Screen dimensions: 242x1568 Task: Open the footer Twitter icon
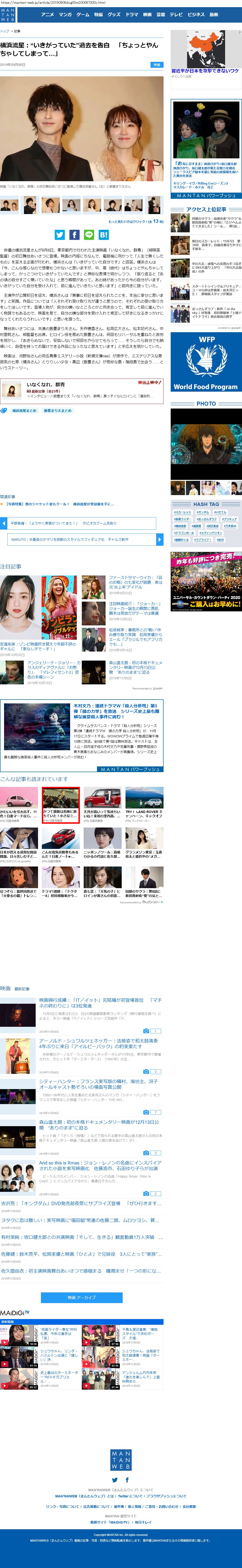pos(114,1480)
